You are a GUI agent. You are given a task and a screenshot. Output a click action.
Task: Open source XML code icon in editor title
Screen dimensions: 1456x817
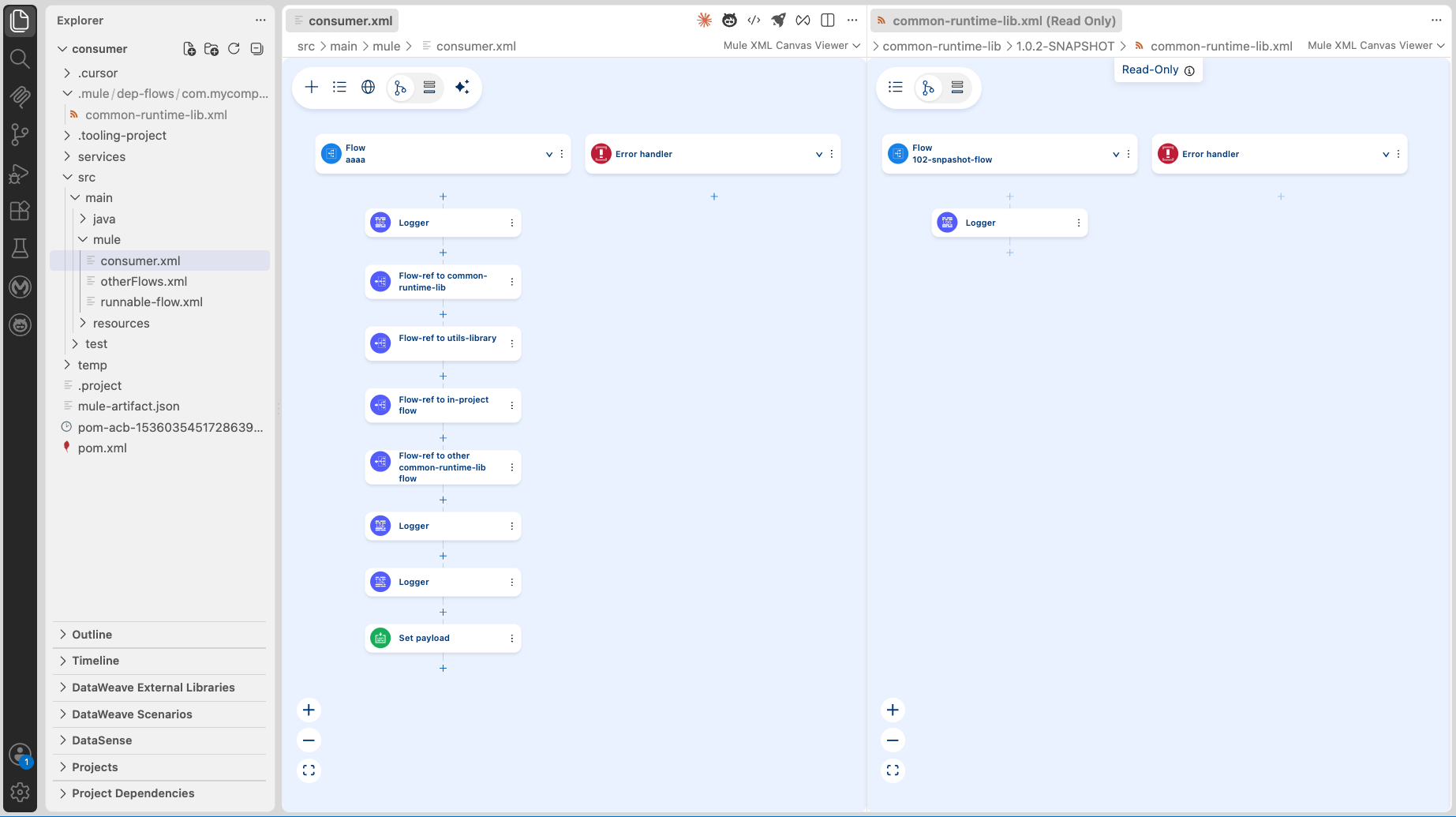(x=754, y=21)
